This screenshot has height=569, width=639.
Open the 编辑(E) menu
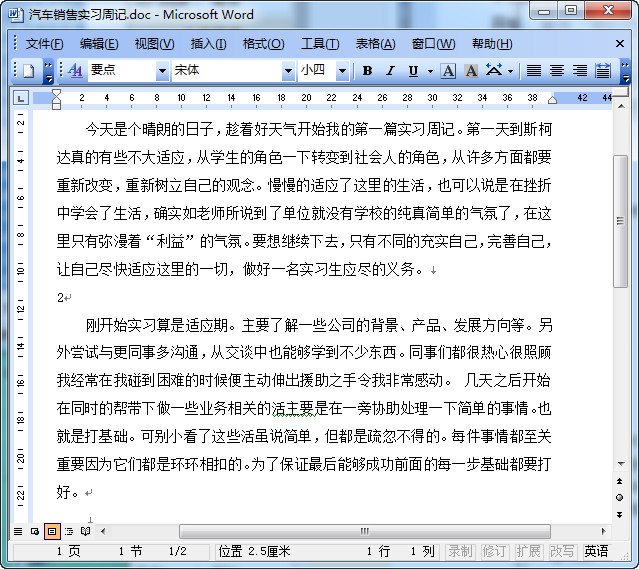(99, 44)
